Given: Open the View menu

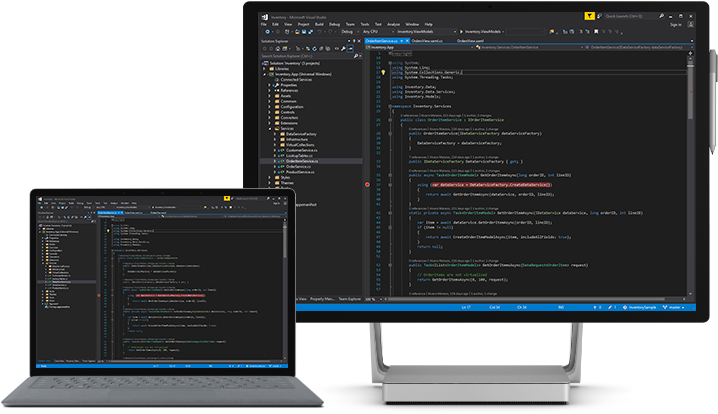Looking at the screenshot, I should click(x=288, y=24).
